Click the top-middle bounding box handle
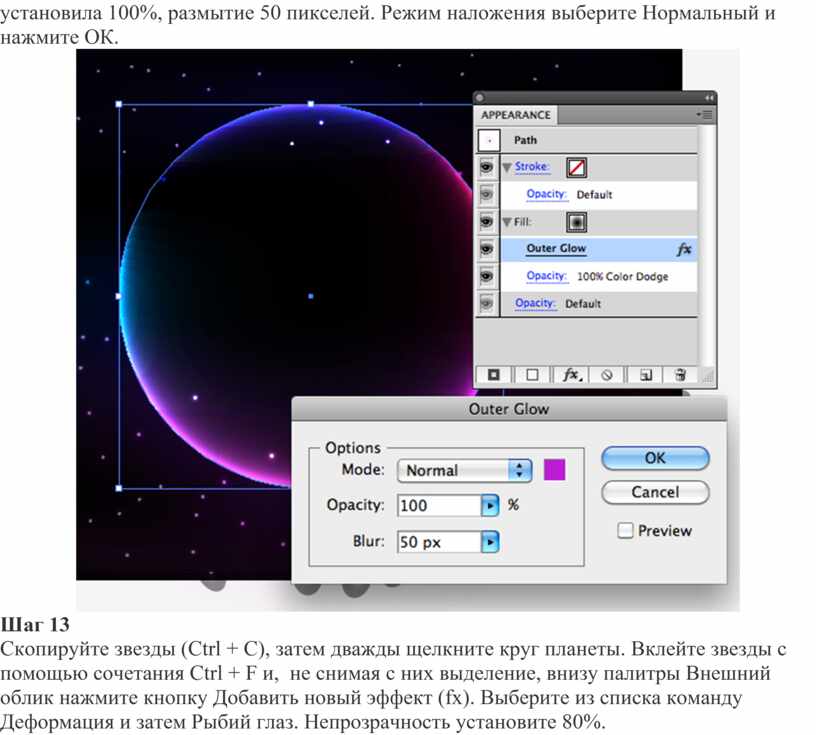816x735 pixels. click(x=311, y=104)
